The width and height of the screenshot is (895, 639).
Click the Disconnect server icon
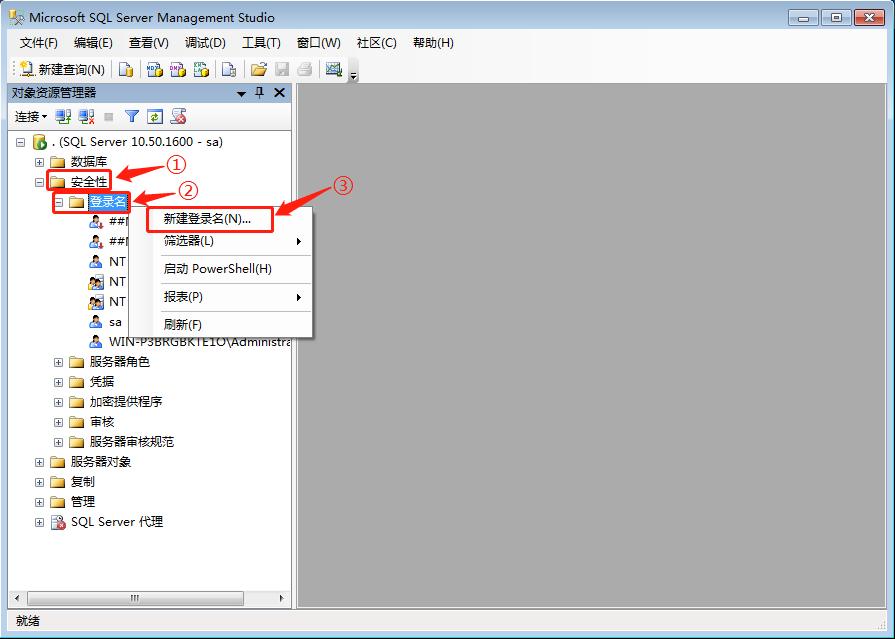point(87,117)
